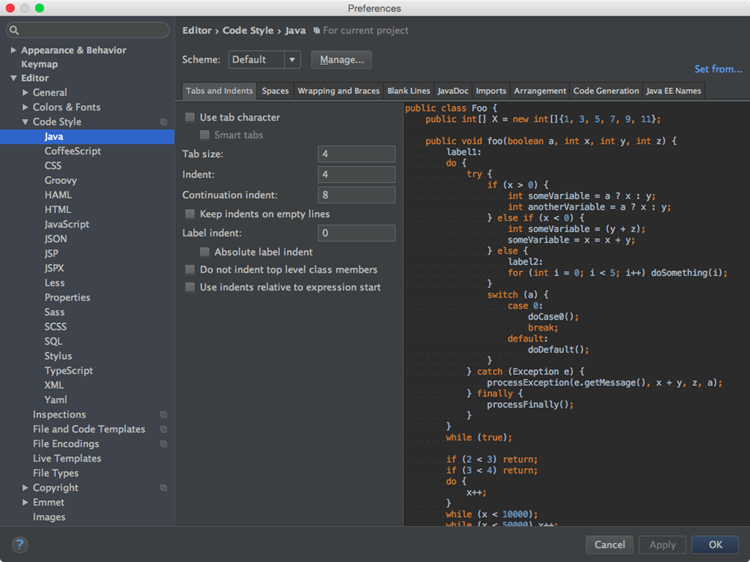Open File Types settings
The image size is (750, 562).
pos(55,473)
